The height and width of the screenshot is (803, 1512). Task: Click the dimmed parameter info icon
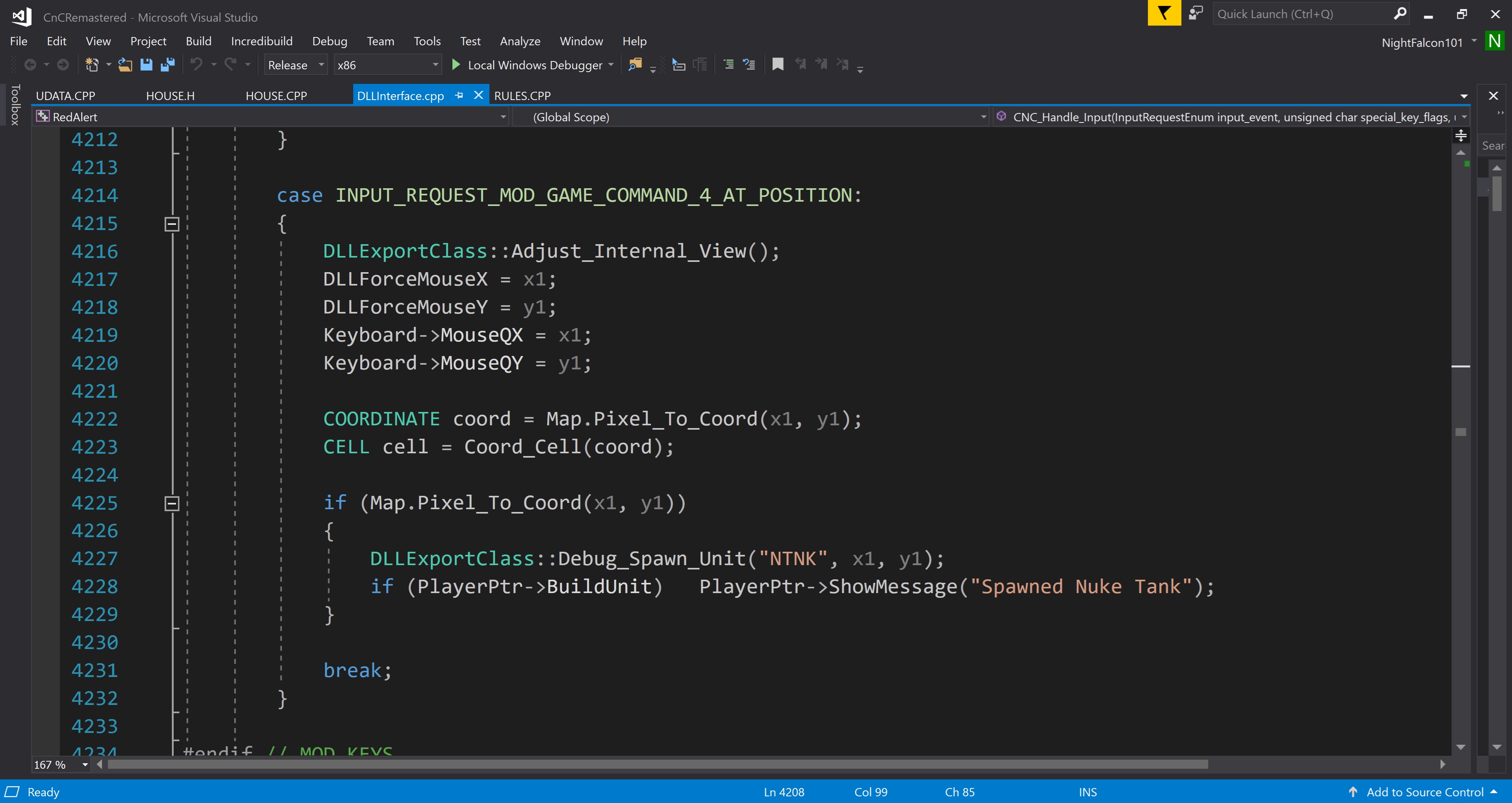(700, 65)
